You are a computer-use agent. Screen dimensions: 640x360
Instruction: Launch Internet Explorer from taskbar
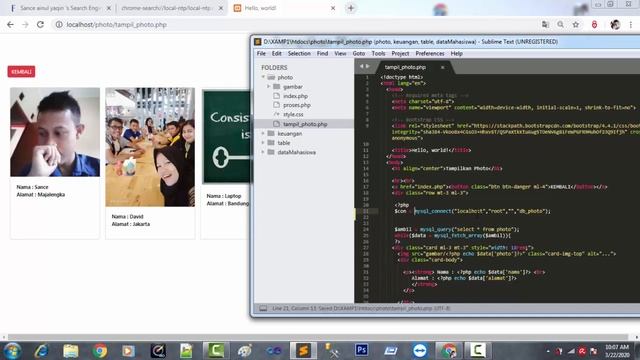tap(42, 351)
